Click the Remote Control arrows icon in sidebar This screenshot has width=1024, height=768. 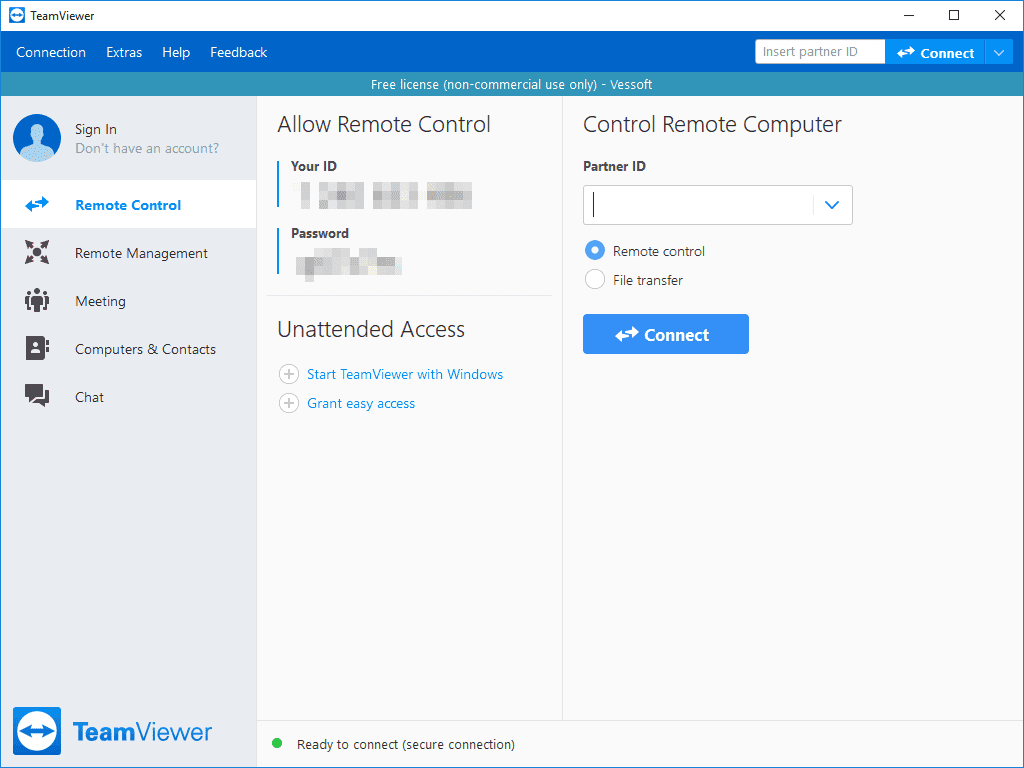pos(37,205)
